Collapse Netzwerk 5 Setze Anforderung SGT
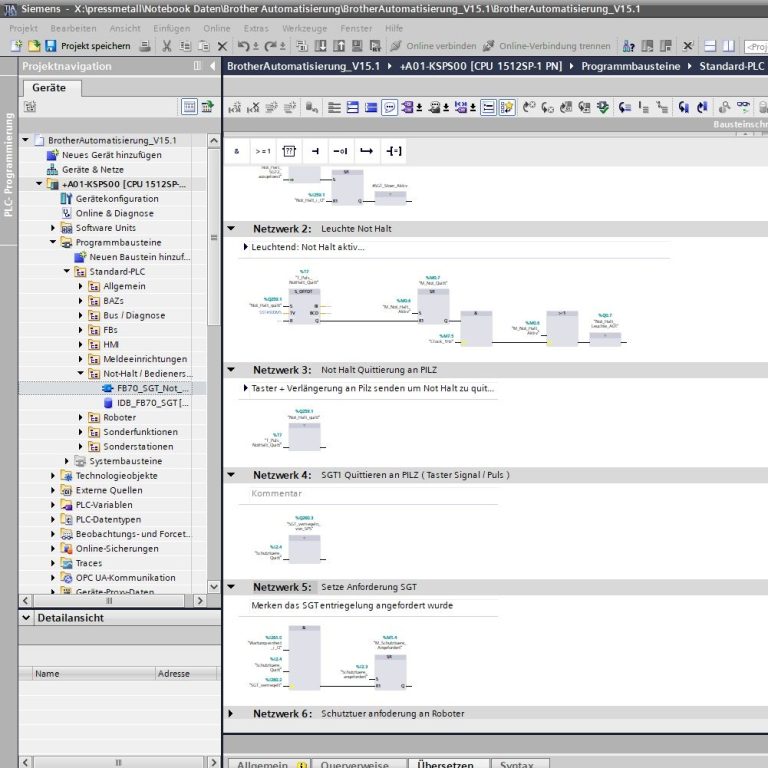Viewport: 768px width, 768px height. 231,587
